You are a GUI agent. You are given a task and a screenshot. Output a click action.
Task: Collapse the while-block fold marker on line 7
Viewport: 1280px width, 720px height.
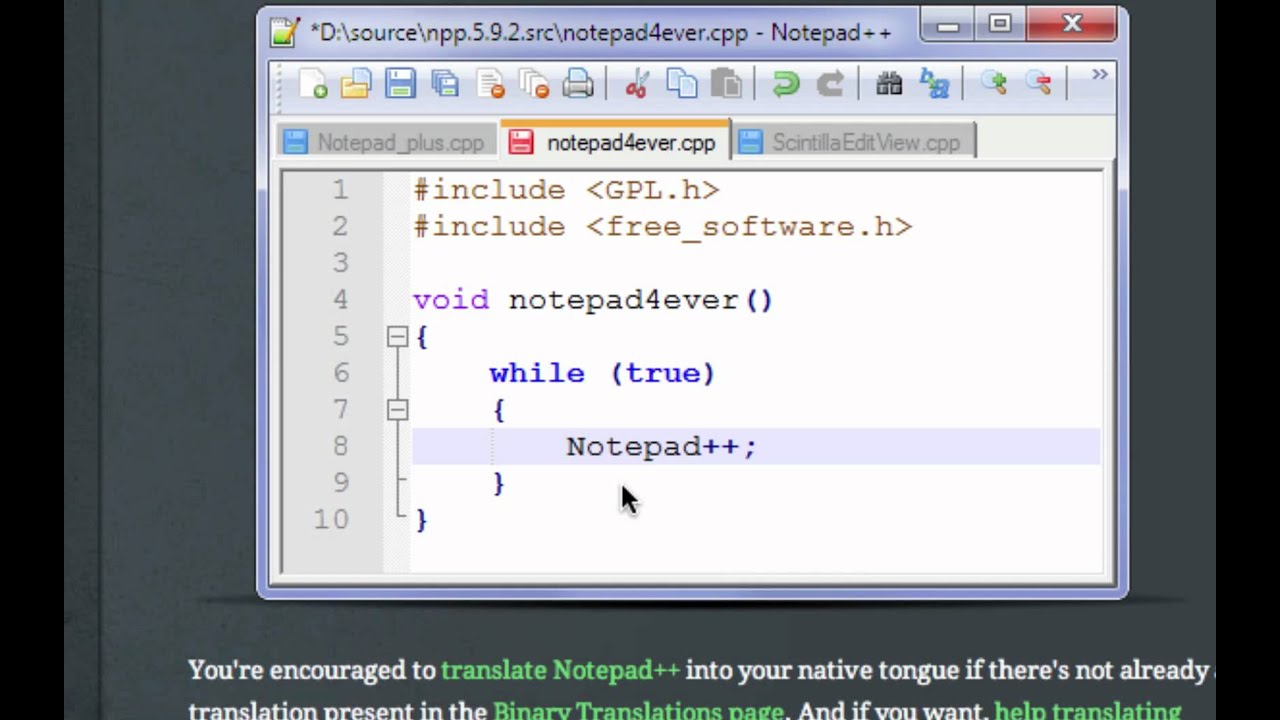click(x=397, y=410)
